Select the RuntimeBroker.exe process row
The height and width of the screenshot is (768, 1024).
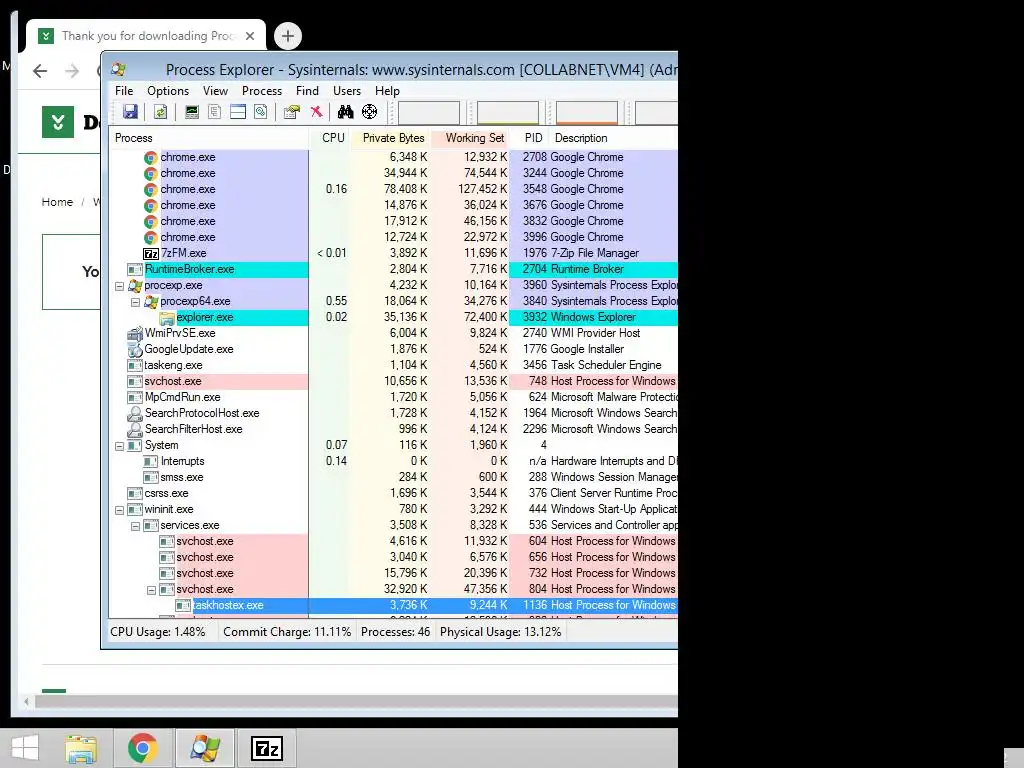click(394, 269)
